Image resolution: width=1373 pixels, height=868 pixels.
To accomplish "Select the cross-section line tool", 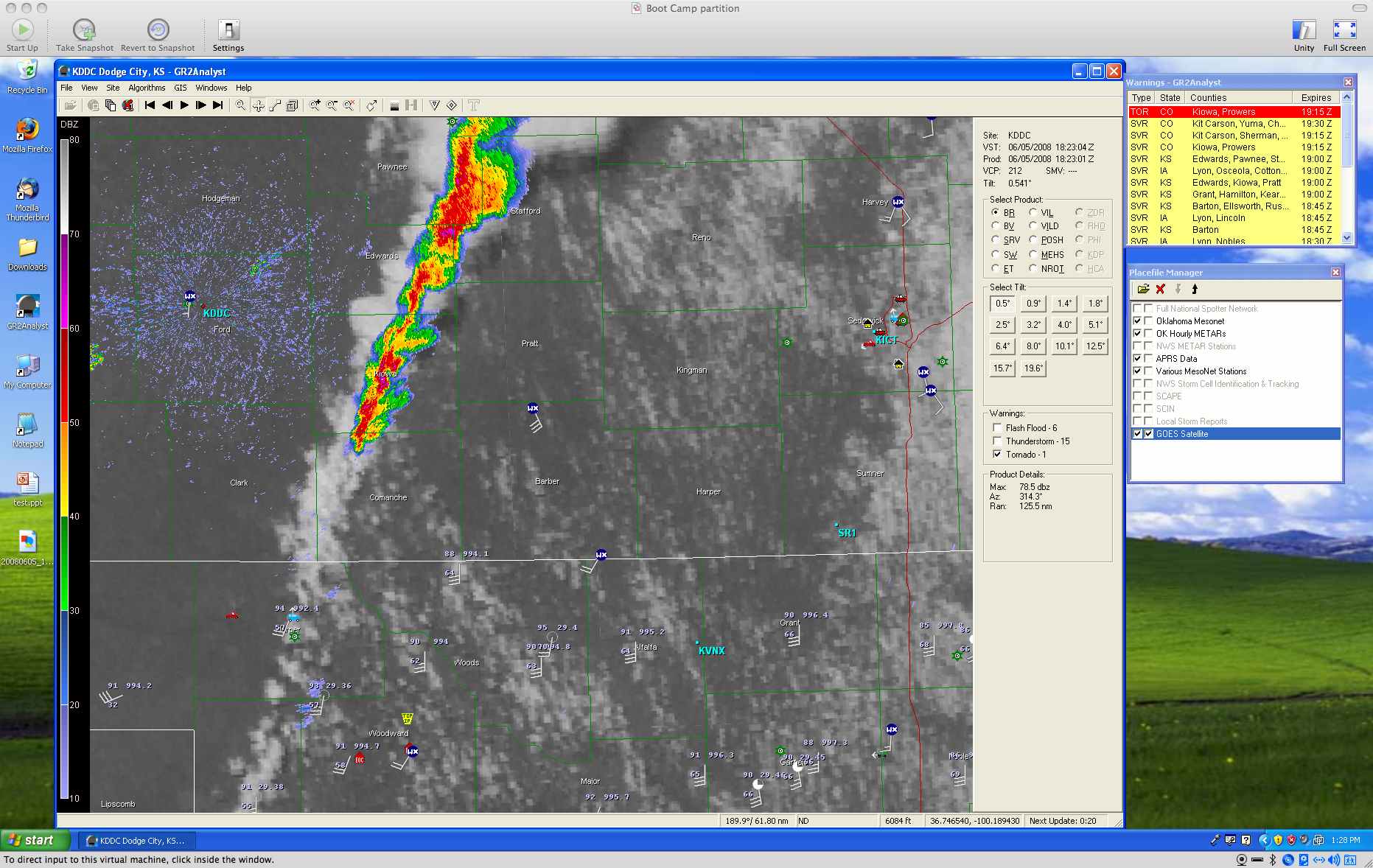I will (275, 105).
